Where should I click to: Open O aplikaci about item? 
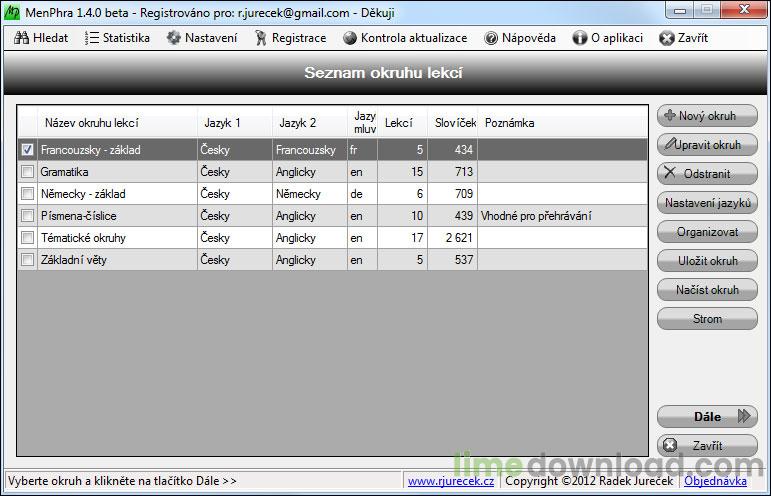tap(608, 38)
